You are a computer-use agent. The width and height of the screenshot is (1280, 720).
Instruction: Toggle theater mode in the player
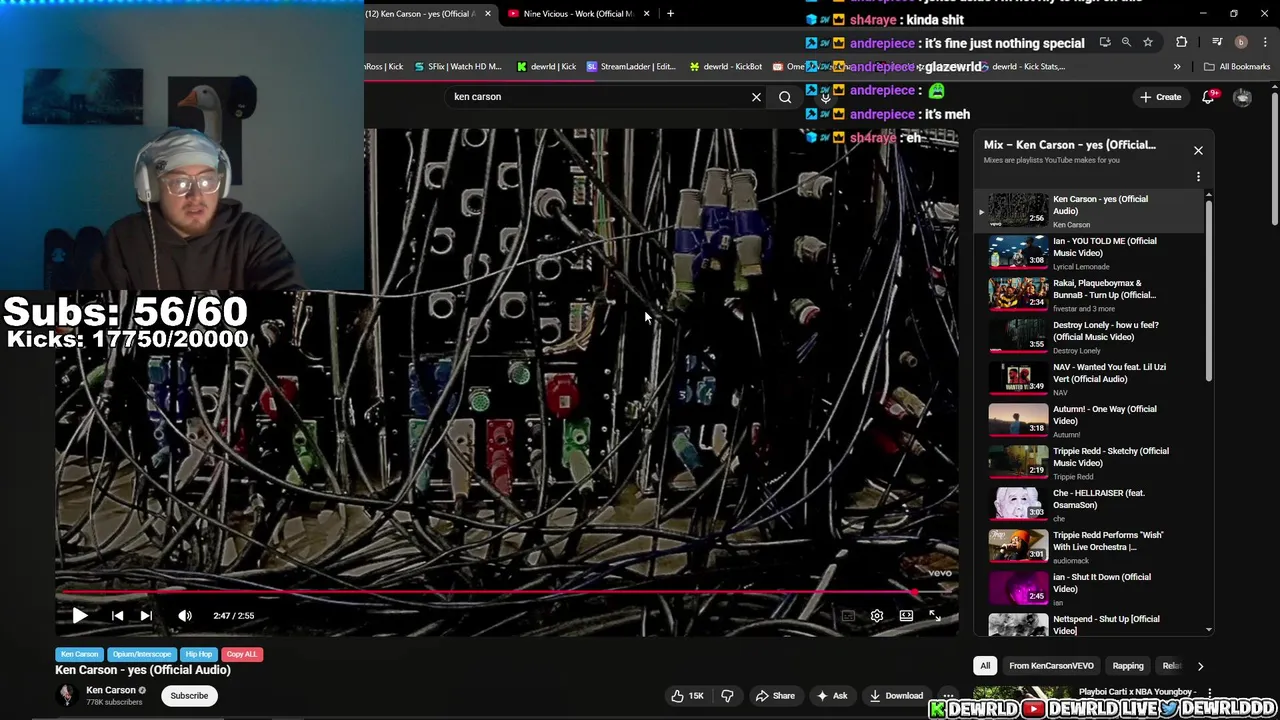click(906, 616)
